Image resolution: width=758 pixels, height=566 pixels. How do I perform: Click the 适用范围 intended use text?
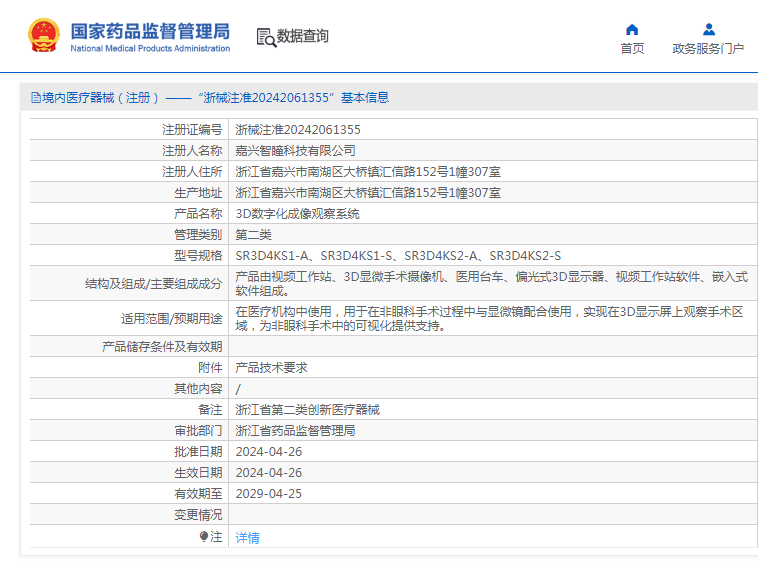(x=489, y=319)
